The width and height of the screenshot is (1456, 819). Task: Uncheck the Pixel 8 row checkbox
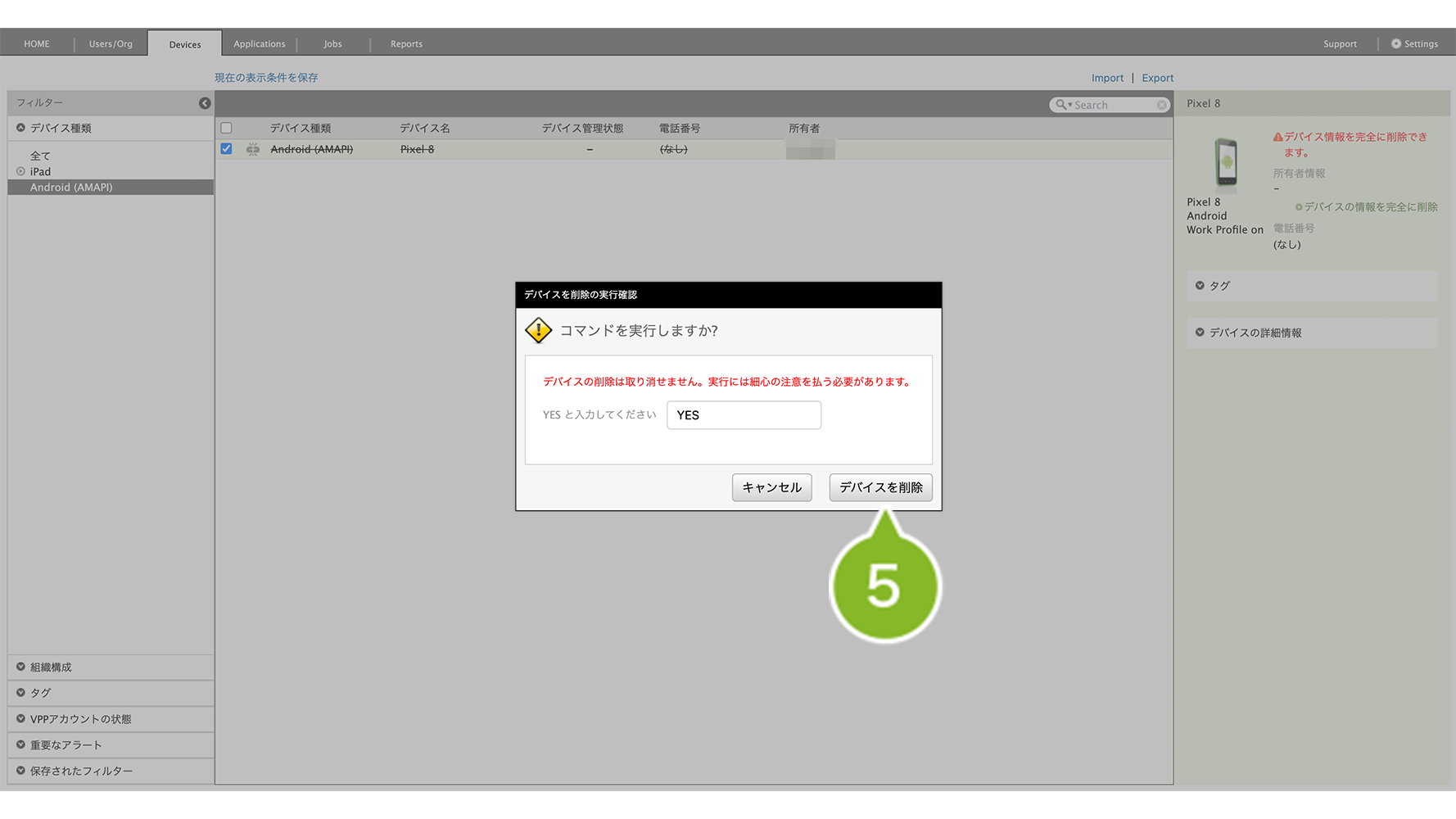tap(226, 149)
